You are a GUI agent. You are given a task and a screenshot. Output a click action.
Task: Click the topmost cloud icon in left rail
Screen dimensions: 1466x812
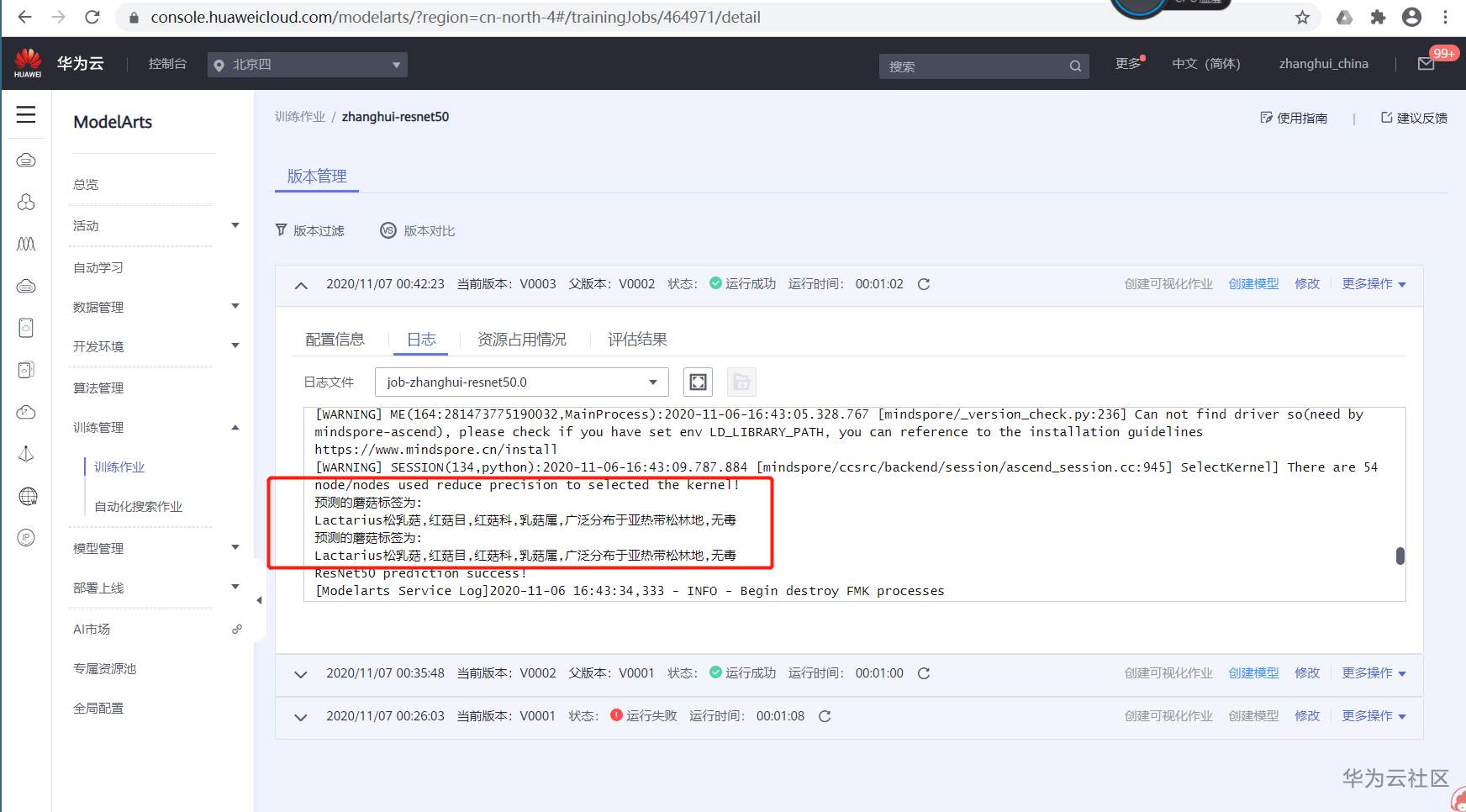[26, 160]
